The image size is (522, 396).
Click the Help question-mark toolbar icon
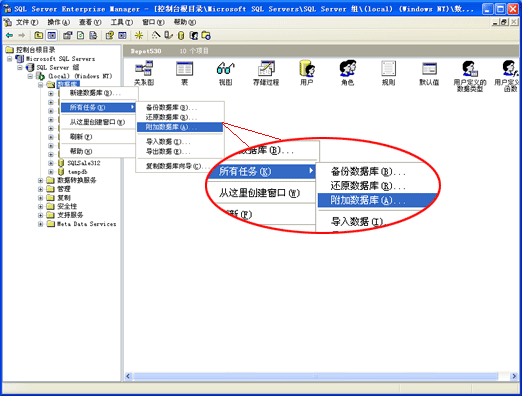click(110, 35)
